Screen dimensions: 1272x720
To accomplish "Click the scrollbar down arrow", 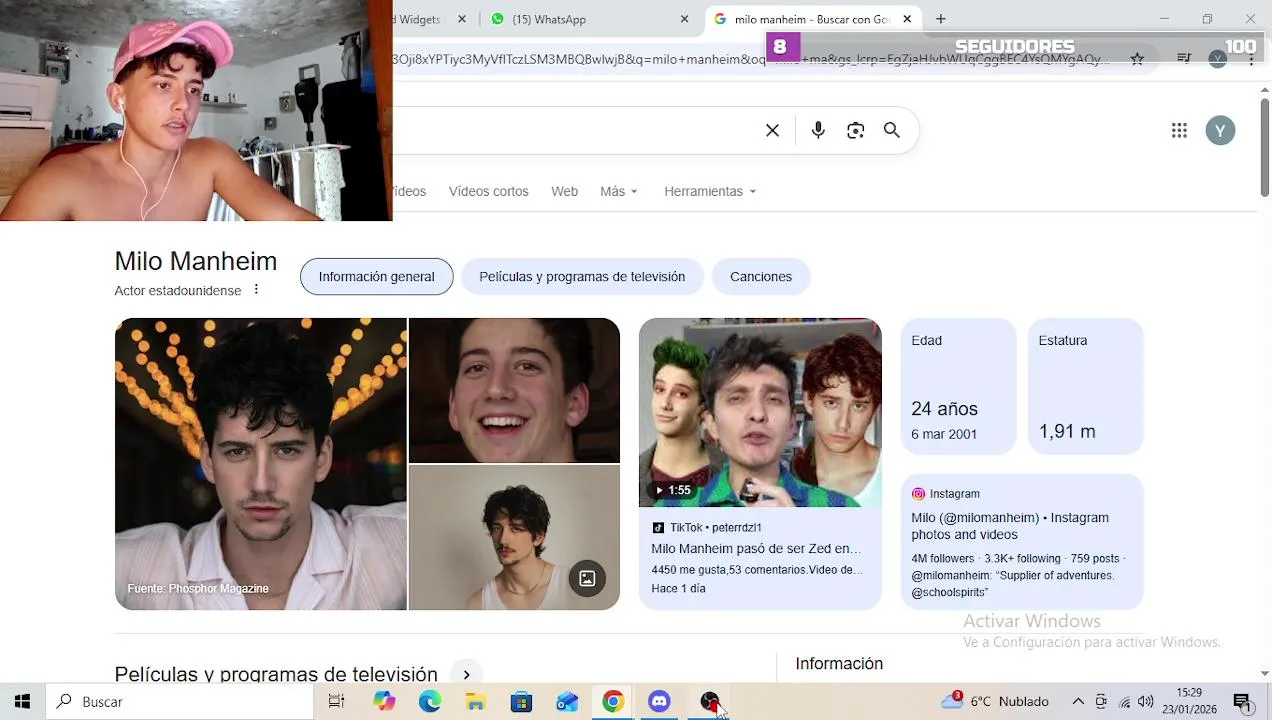I will (x=1264, y=674).
